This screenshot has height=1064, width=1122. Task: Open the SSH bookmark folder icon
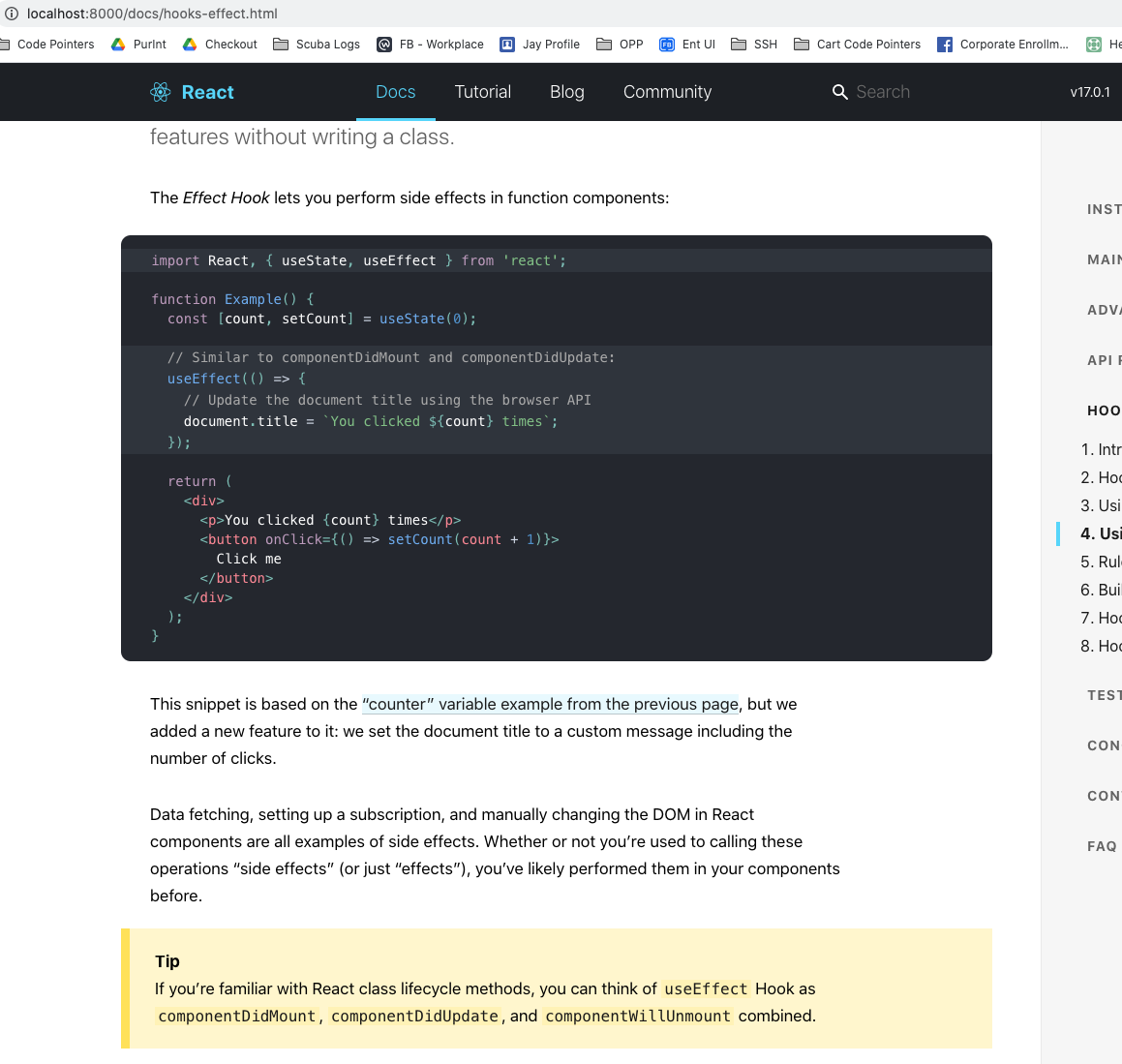click(x=739, y=45)
